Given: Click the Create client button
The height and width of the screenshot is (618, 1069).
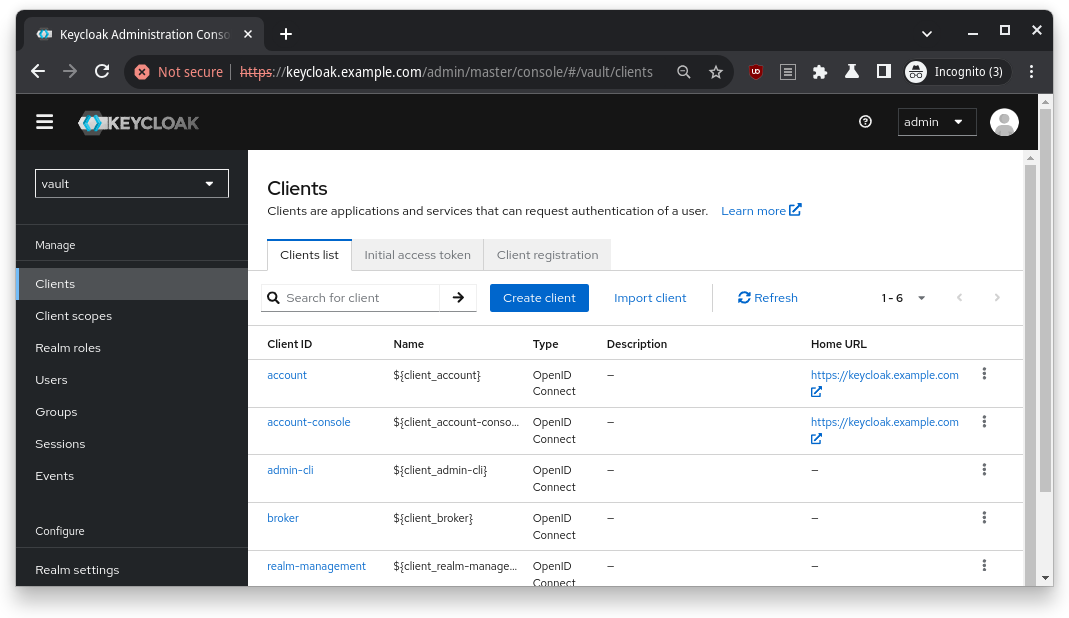Looking at the screenshot, I should click(x=539, y=298).
